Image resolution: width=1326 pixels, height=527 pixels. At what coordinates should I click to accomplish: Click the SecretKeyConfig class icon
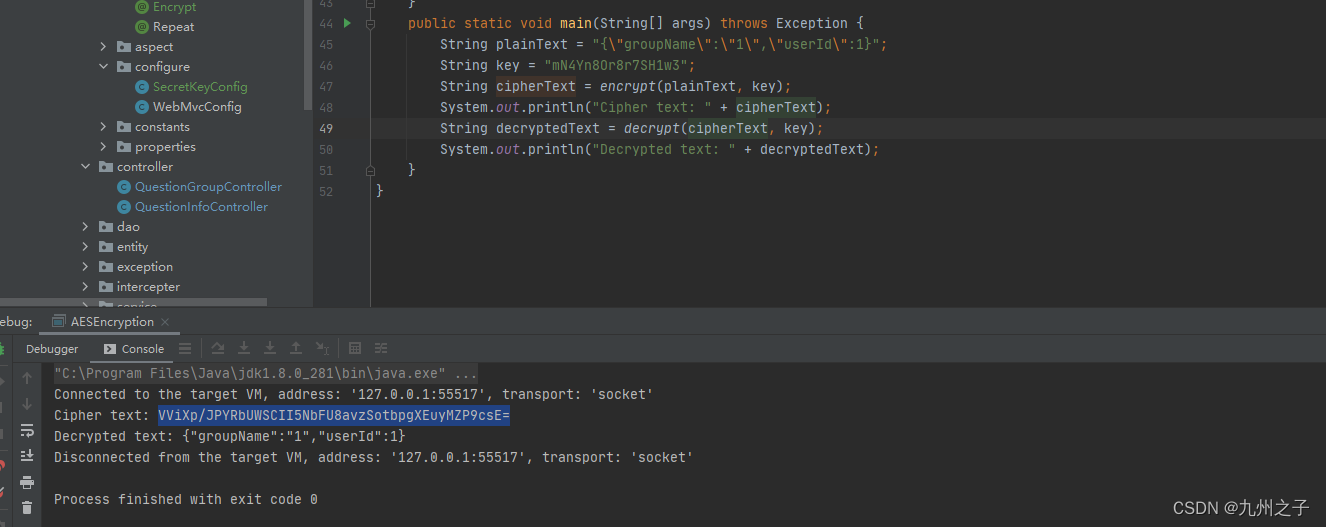[142, 87]
